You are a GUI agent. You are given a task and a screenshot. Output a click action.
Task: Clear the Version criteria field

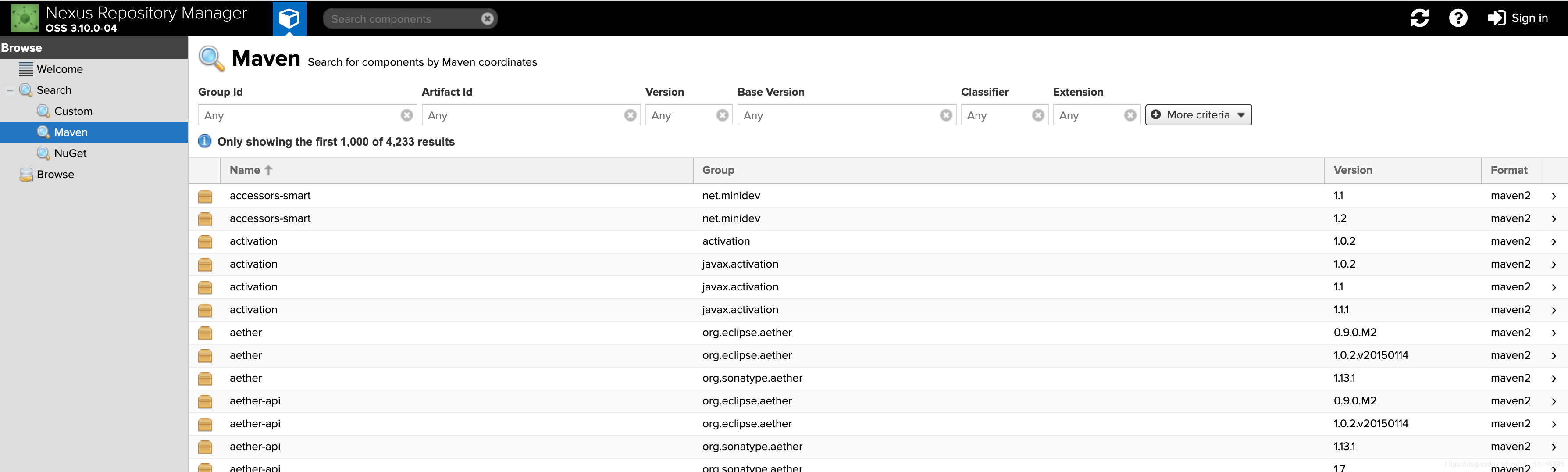[x=722, y=115]
